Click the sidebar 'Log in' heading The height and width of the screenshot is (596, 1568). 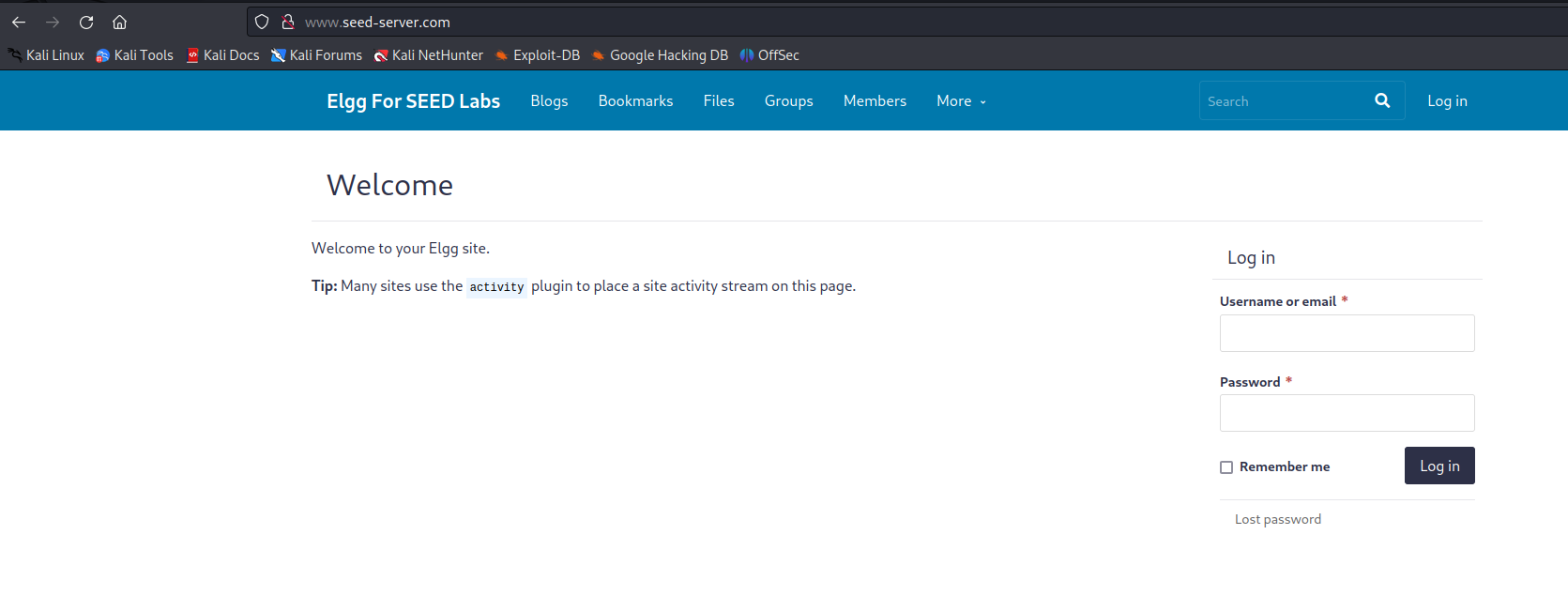pyautogui.click(x=1251, y=257)
